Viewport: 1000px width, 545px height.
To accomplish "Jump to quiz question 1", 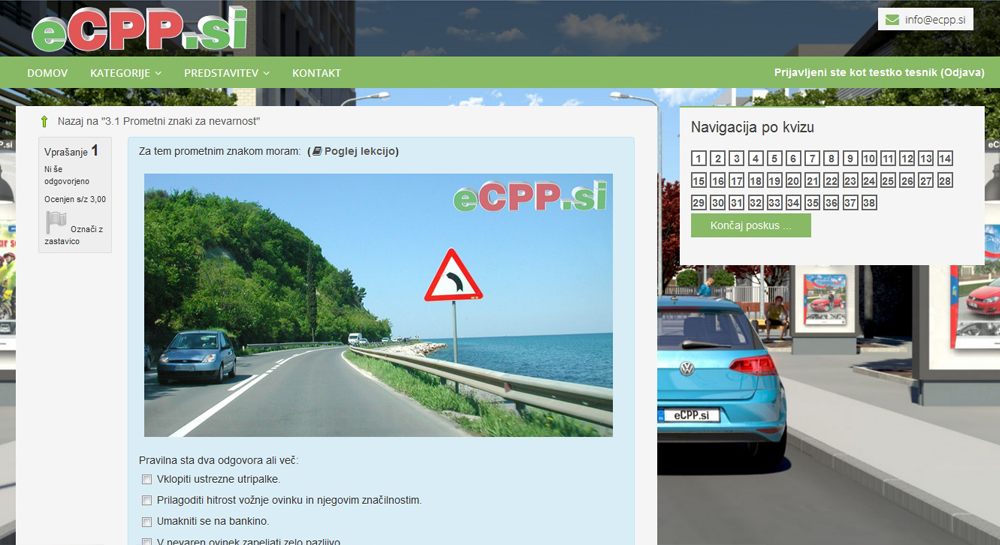I will (x=698, y=158).
